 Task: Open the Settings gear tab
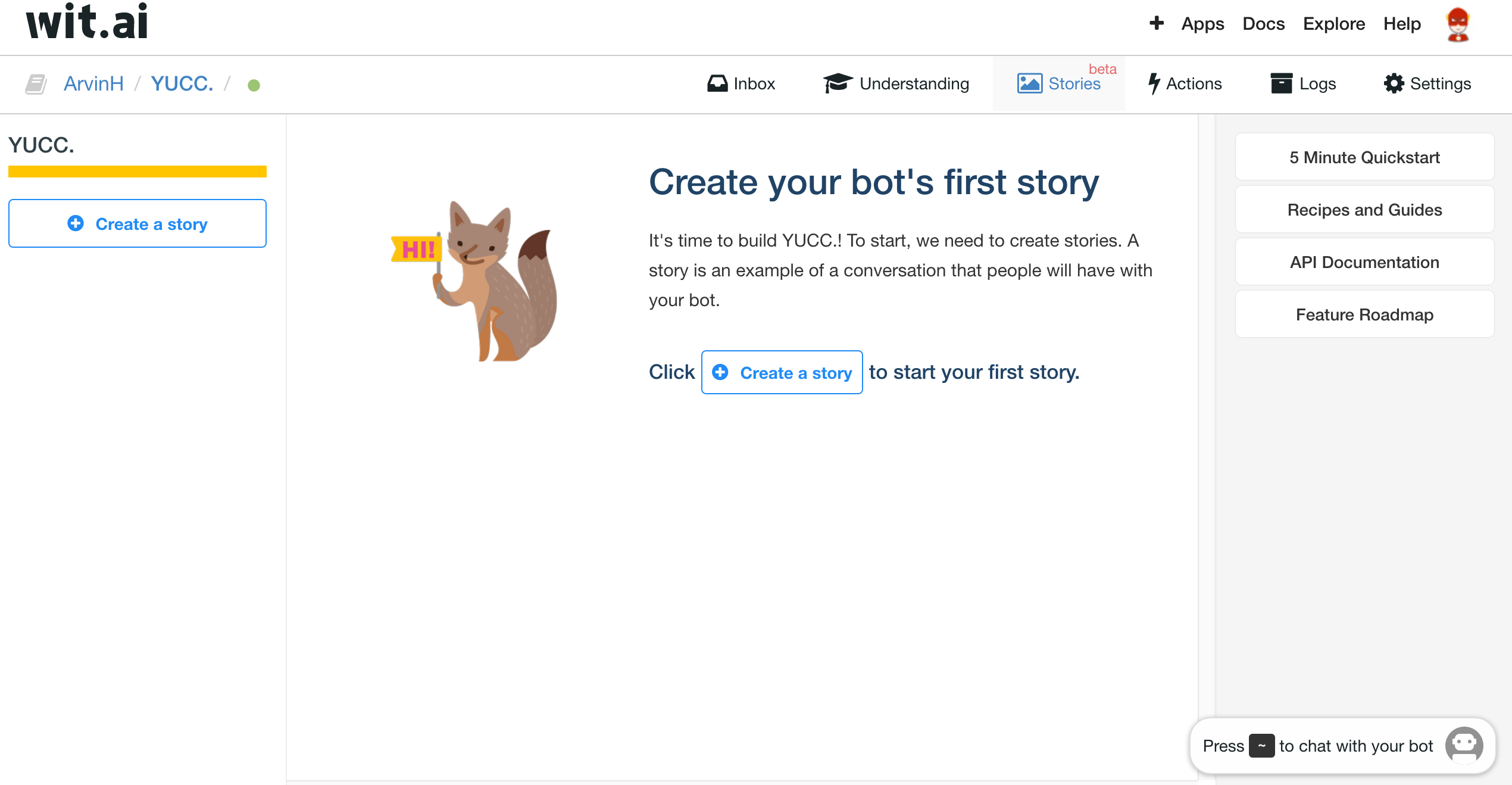(x=1427, y=83)
